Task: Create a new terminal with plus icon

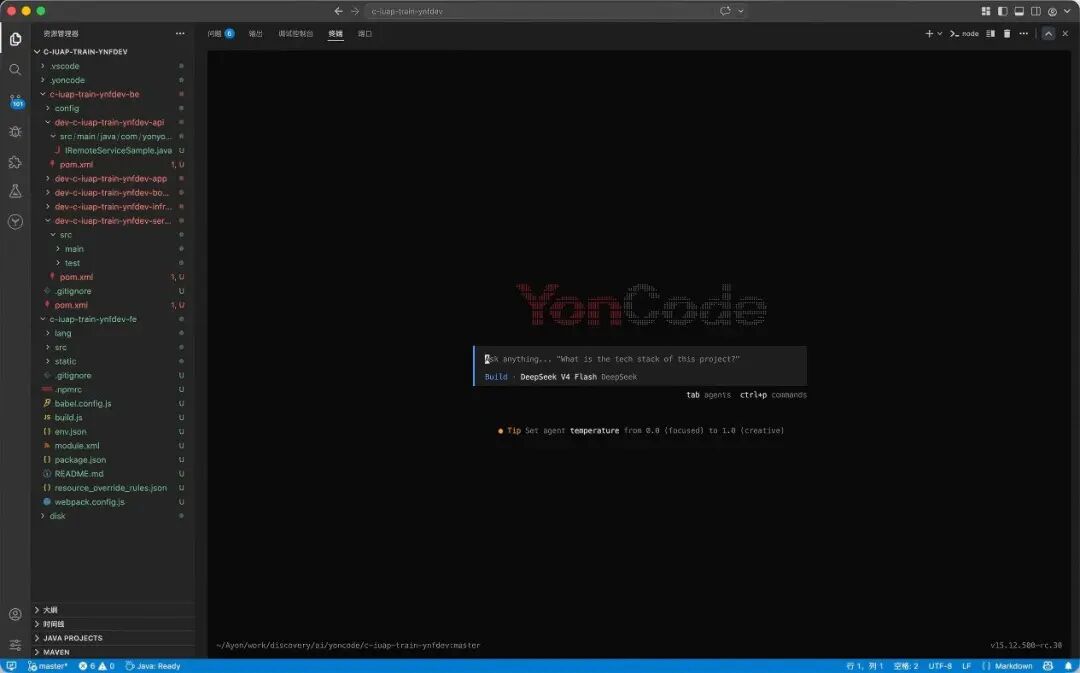Action: click(928, 33)
